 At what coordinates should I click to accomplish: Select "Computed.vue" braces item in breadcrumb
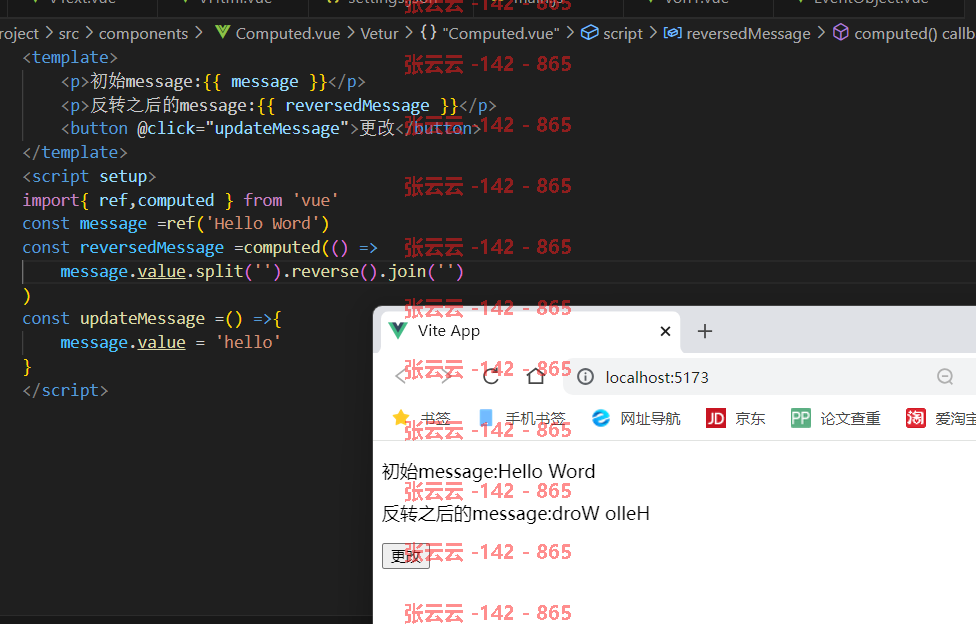(500, 34)
